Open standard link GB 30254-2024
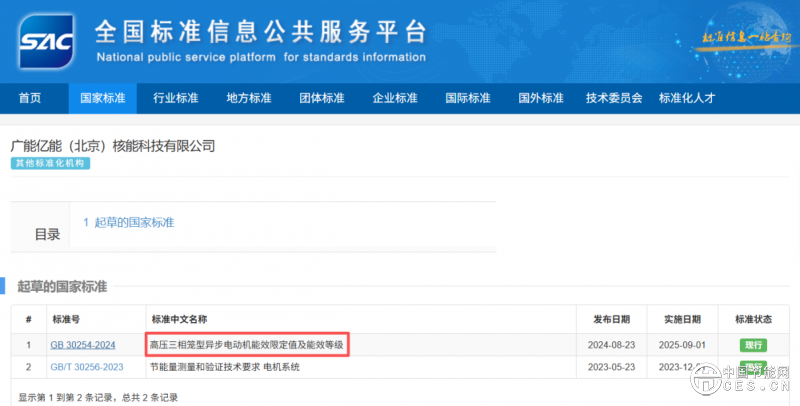The image size is (800, 406). click(83, 345)
